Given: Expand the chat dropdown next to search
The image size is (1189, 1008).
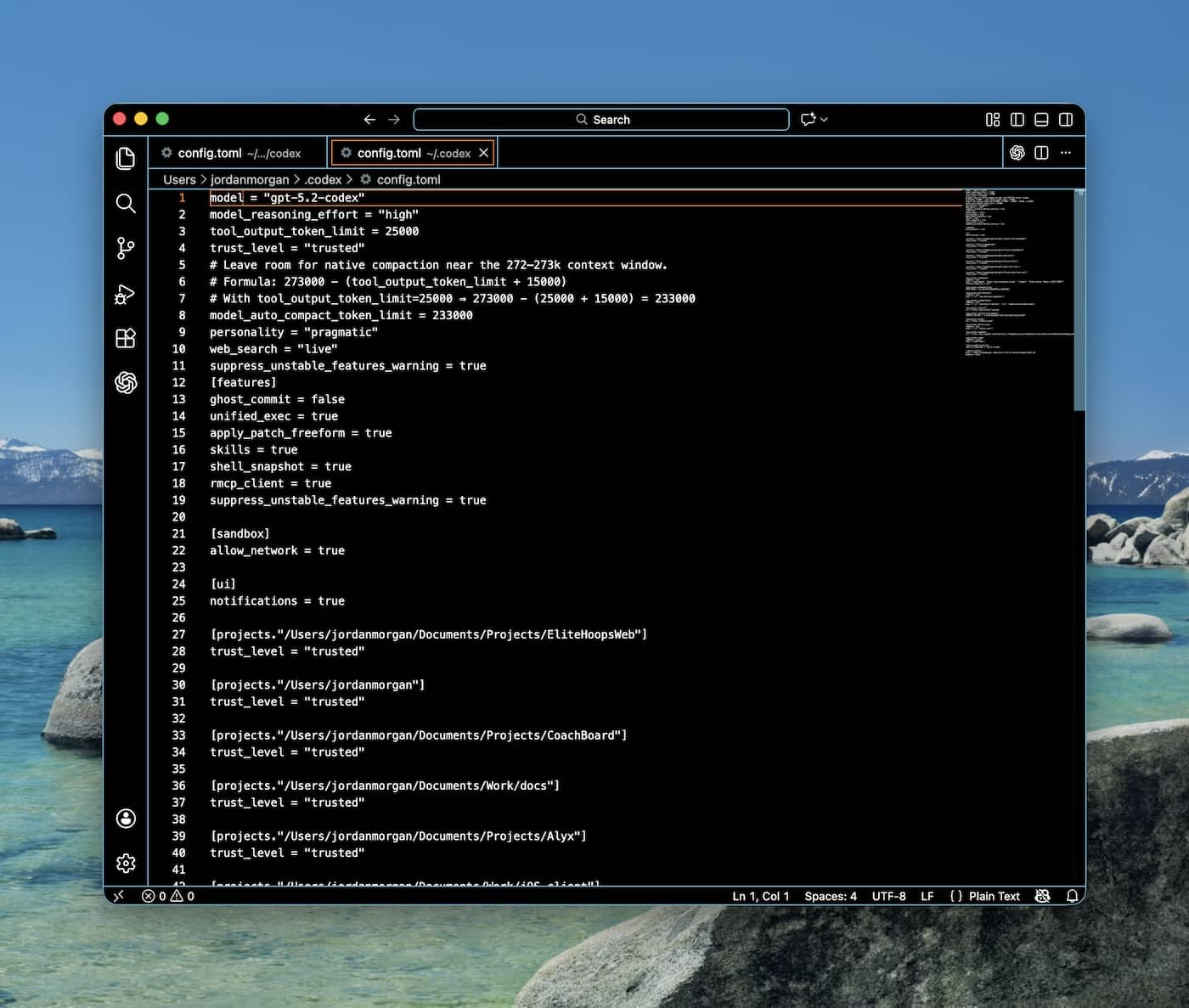Looking at the screenshot, I should (x=824, y=120).
